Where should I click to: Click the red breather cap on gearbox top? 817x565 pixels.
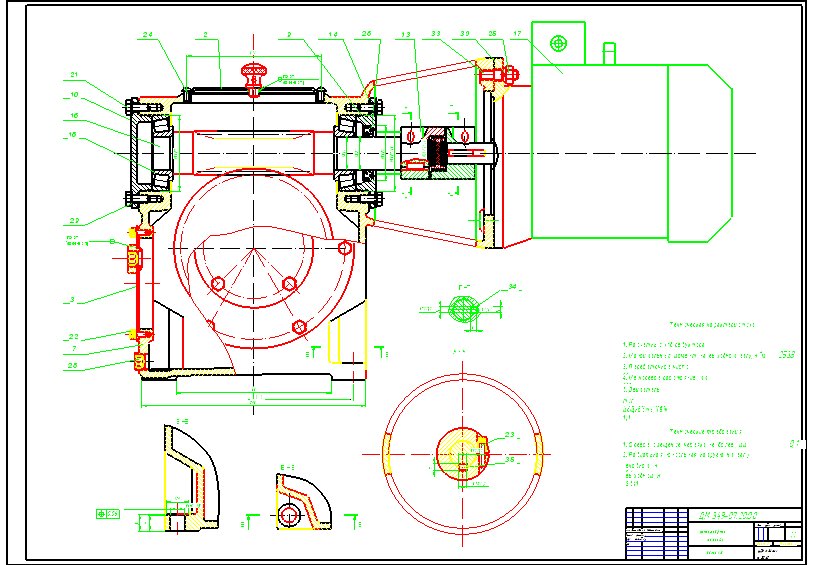coord(253,71)
